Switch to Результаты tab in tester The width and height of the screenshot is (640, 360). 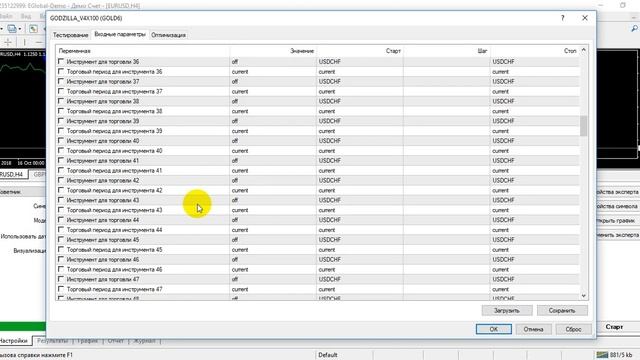point(52,340)
